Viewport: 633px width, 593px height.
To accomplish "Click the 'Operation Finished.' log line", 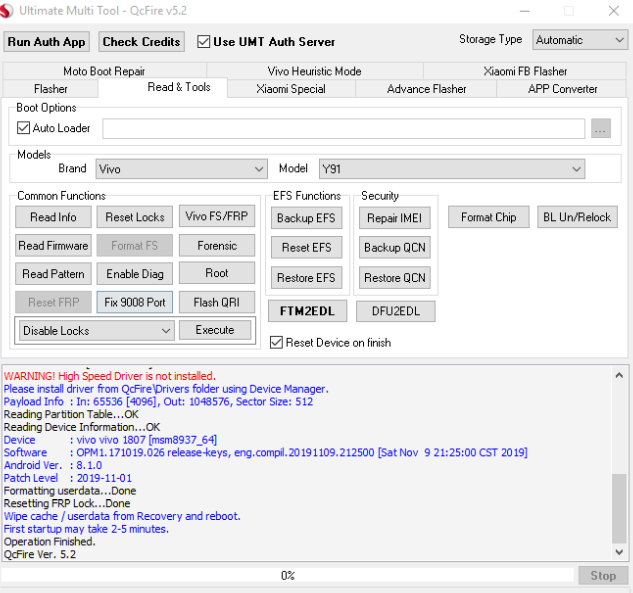I will coord(49,542).
